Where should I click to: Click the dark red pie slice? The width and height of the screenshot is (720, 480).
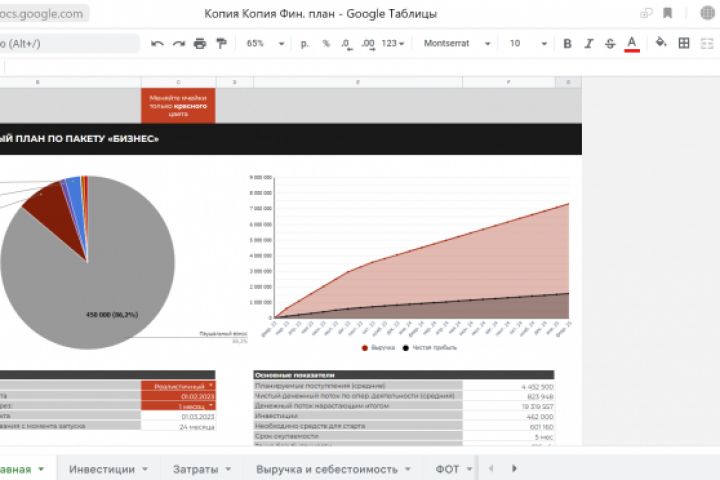pos(53,216)
